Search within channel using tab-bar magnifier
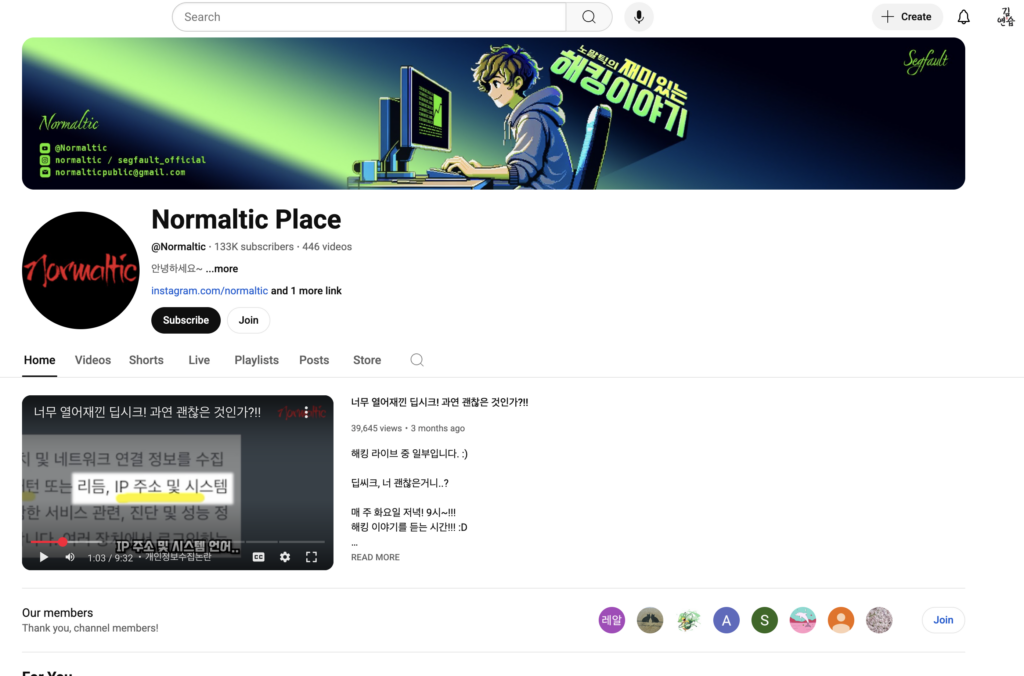The image size is (1024, 676). pyautogui.click(x=417, y=360)
